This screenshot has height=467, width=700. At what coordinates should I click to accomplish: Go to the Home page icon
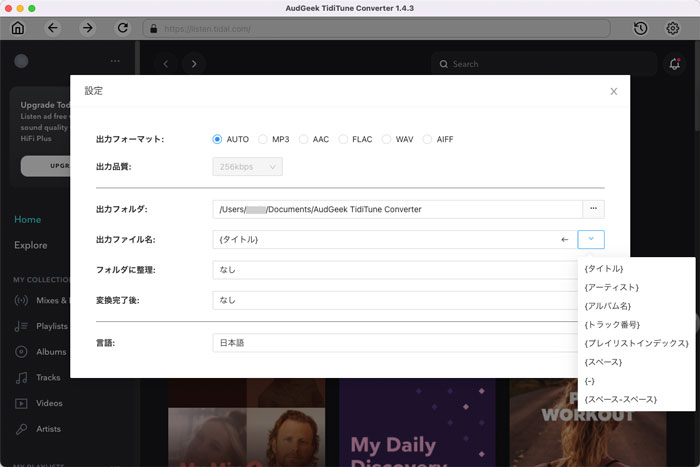(x=18, y=28)
